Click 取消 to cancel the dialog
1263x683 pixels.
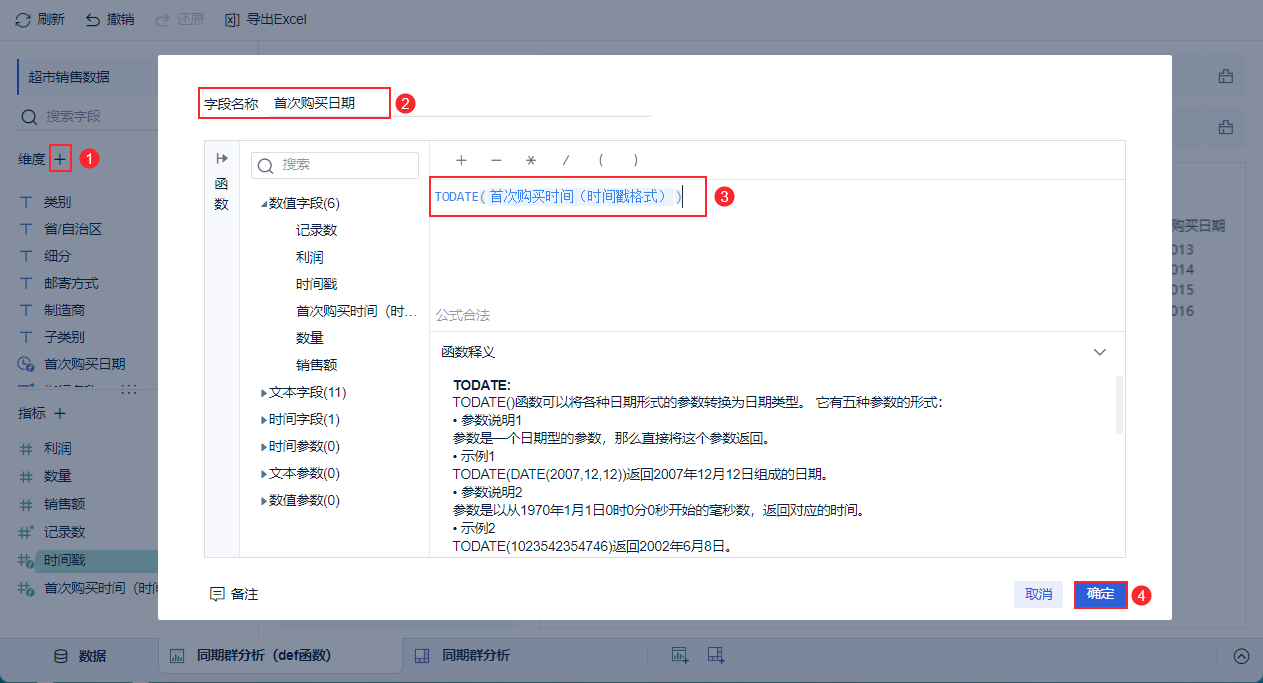1039,594
